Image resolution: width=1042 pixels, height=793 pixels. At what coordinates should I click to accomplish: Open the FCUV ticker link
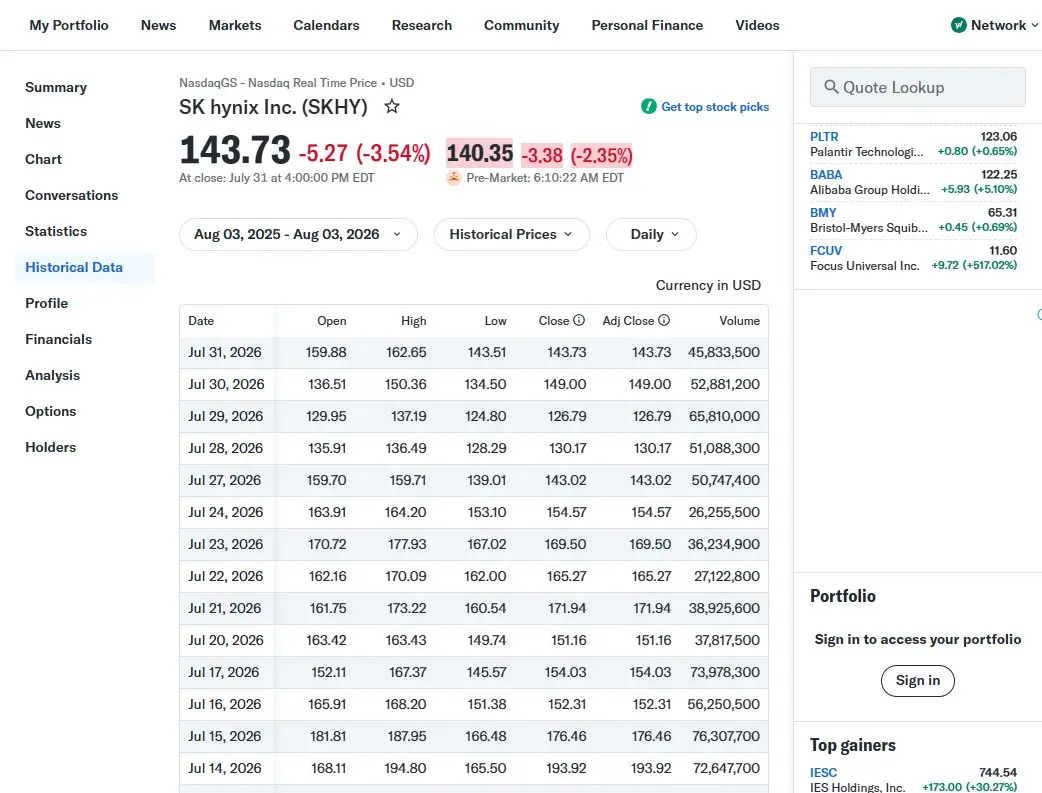[x=826, y=250]
